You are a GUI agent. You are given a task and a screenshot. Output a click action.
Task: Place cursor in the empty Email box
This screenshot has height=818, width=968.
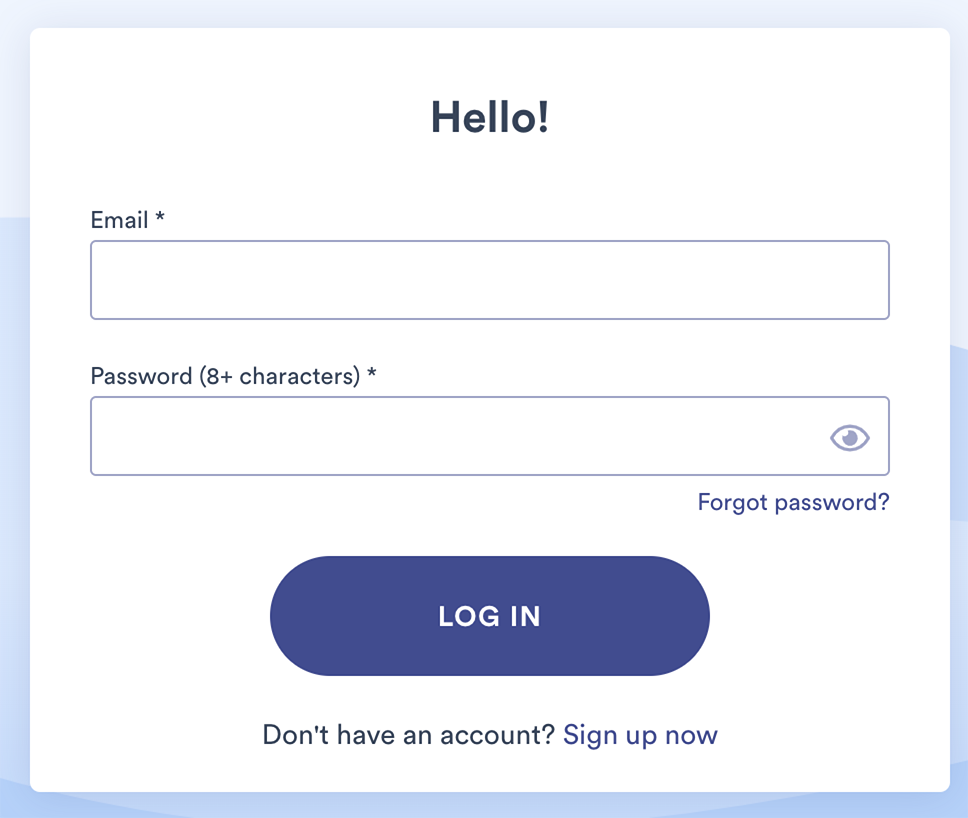point(490,280)
